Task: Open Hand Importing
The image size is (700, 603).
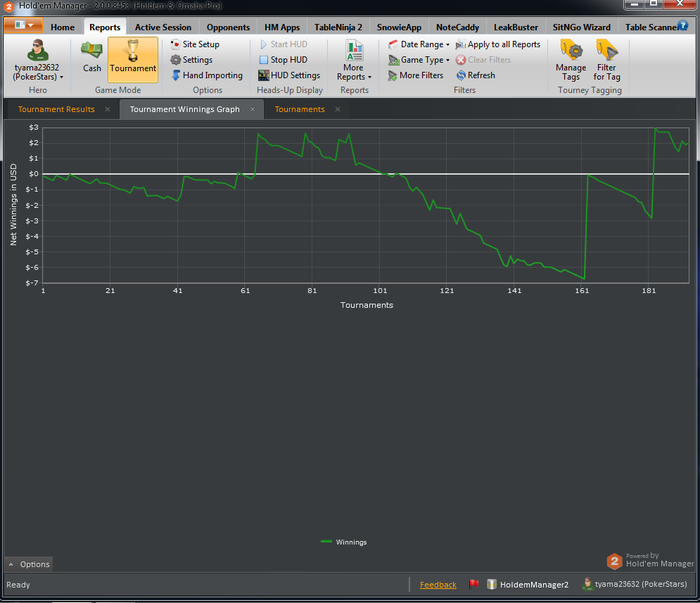Action: tap(207, 75)
